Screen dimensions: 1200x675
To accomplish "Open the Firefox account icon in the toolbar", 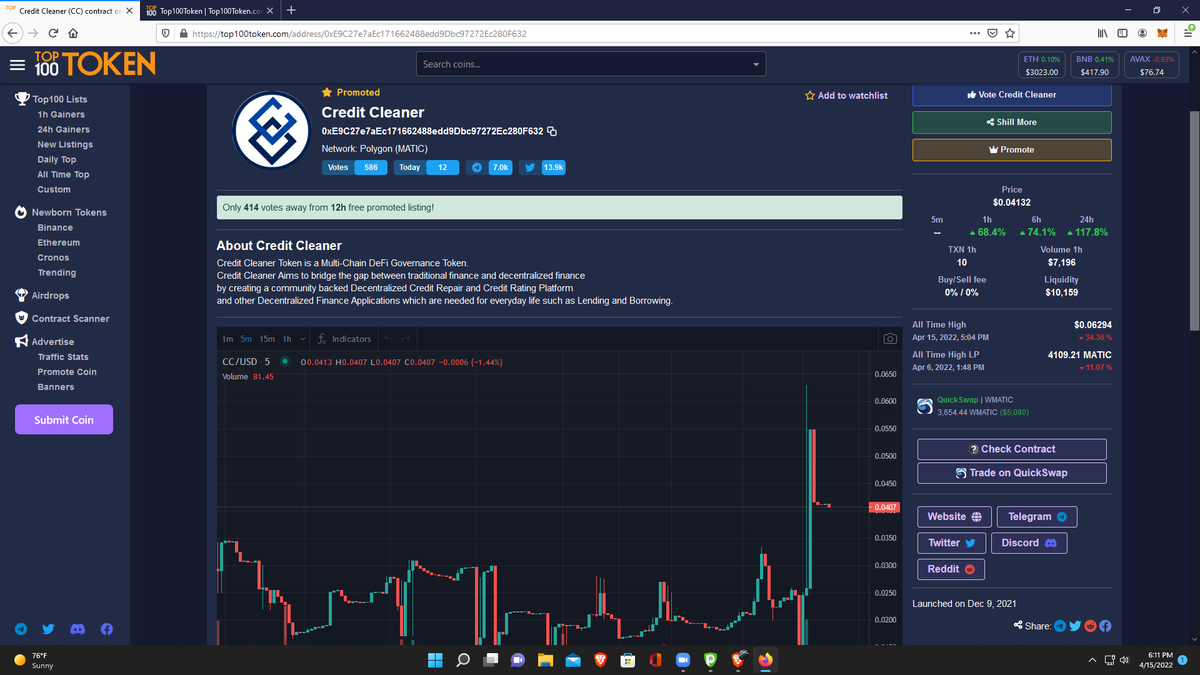I will [1142, 33].
